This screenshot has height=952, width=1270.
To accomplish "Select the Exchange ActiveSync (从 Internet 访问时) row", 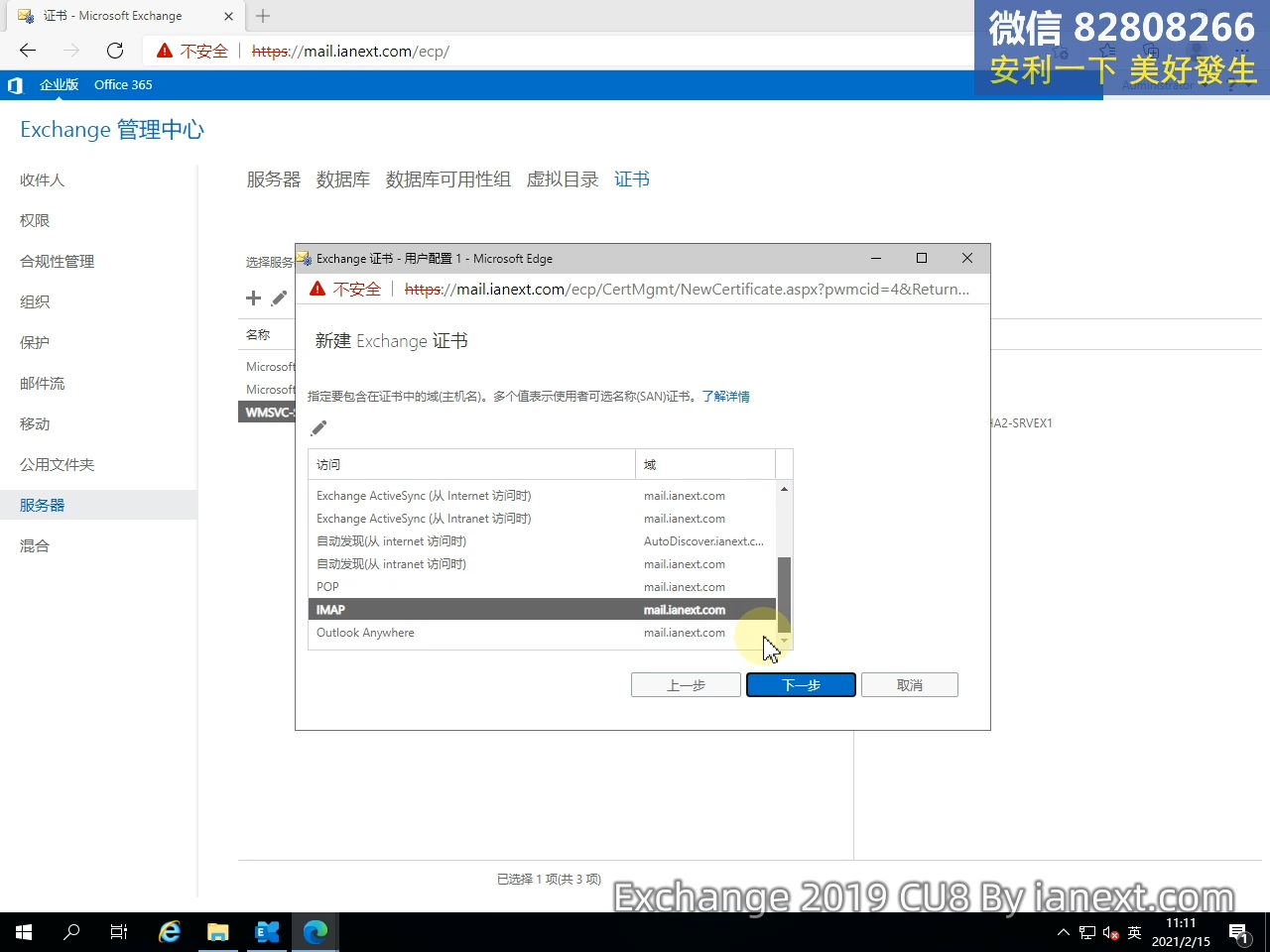I will click(x=542, y=496).
